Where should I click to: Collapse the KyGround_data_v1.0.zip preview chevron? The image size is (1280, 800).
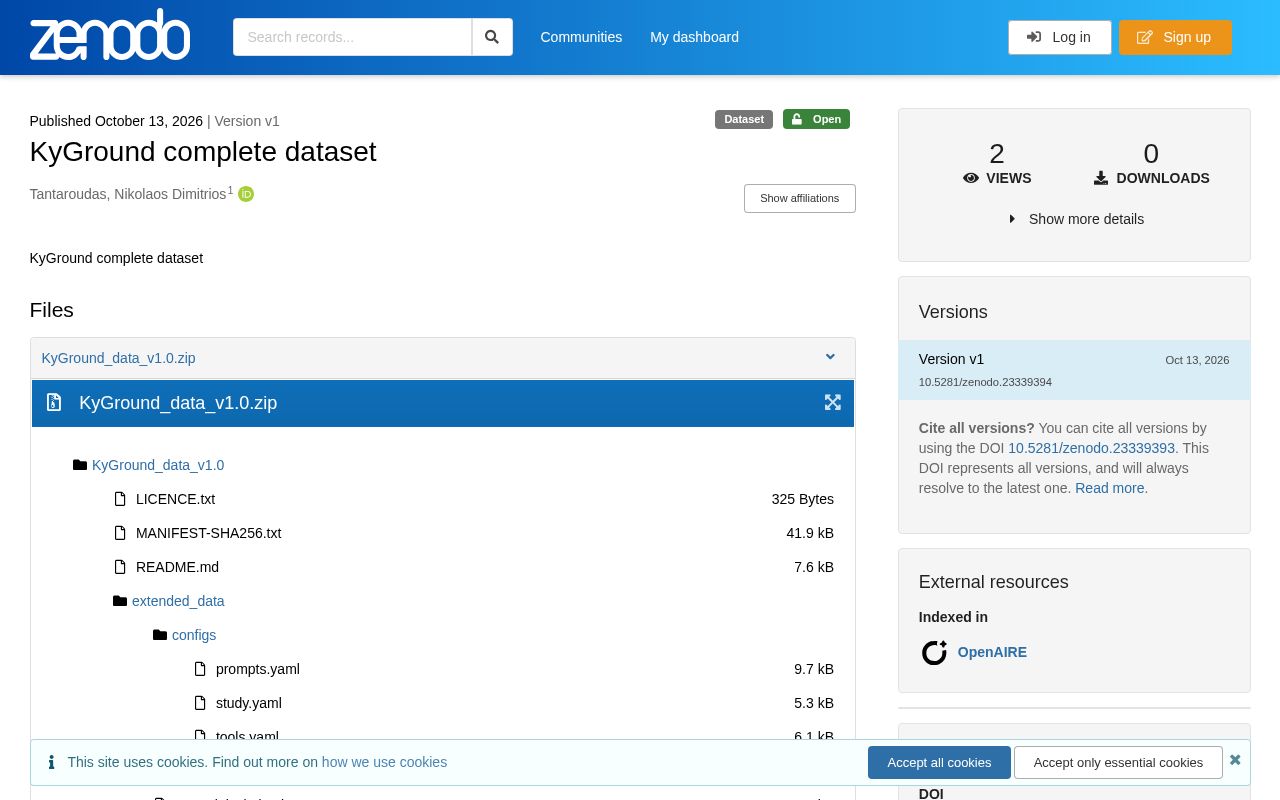830,357
